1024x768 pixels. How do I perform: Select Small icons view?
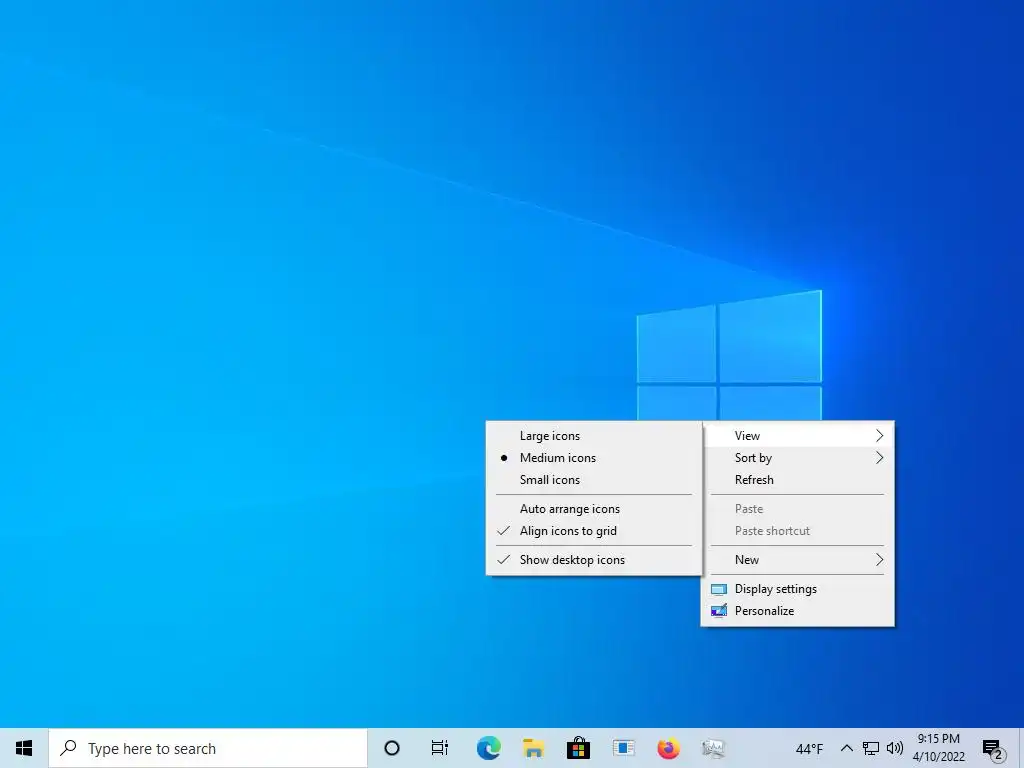(594, 480)
